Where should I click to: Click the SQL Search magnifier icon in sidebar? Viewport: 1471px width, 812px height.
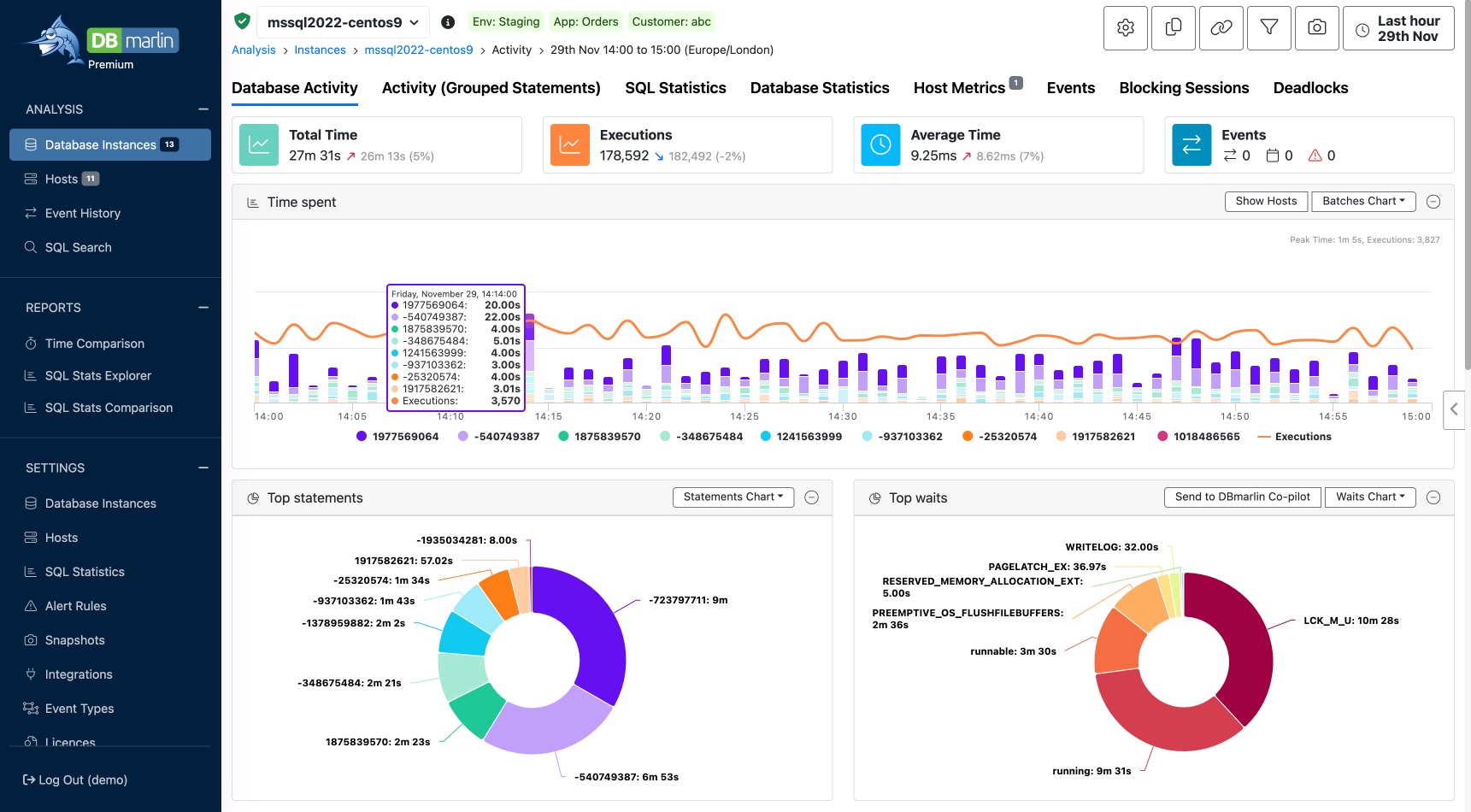31,247
